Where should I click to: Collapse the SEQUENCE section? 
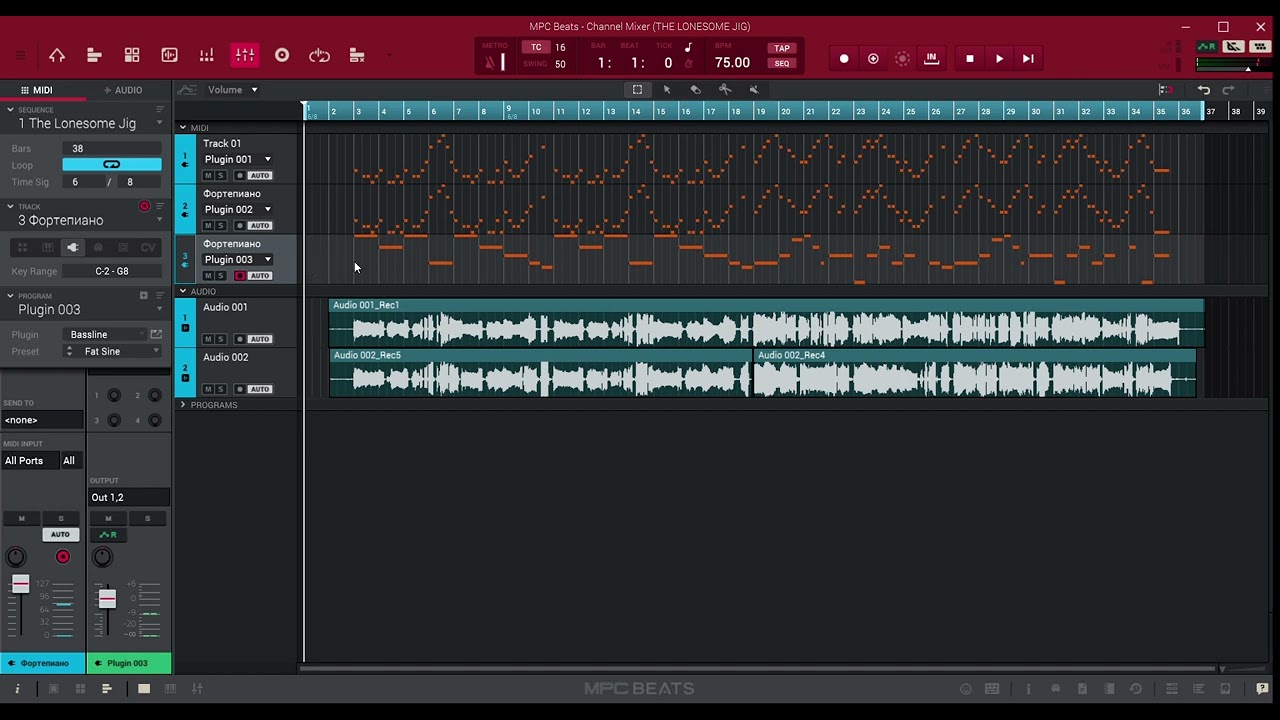coord(10,110)
